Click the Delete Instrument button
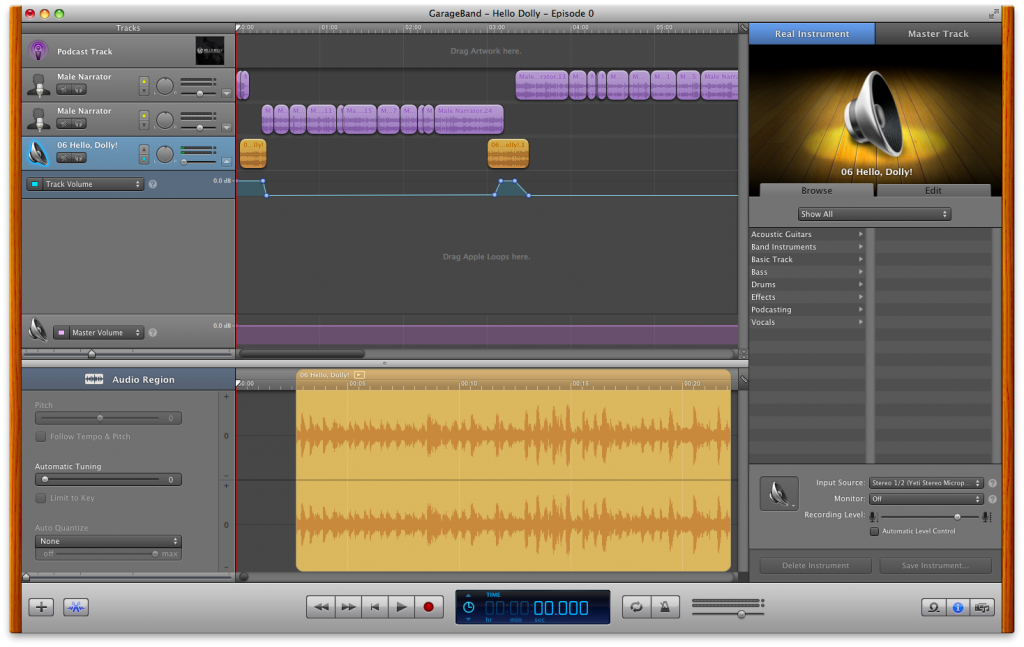Screen dimensions: 1024x647 pos(816,565)
